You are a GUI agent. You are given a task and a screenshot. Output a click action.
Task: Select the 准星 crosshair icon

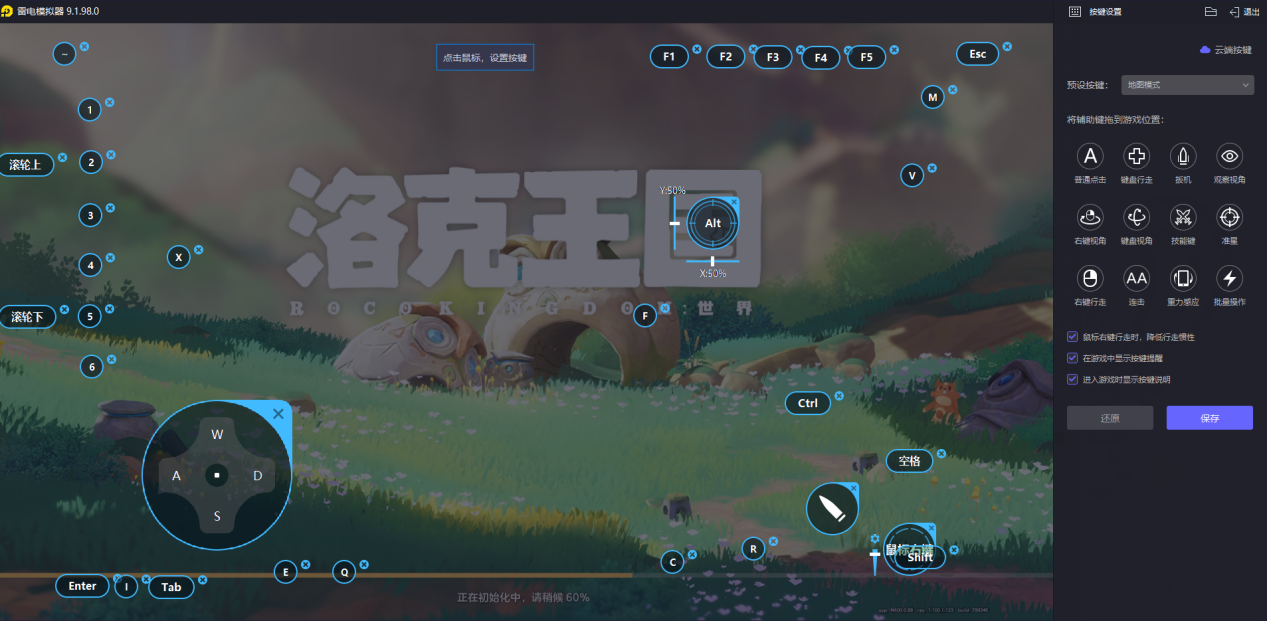(1230, 217)
